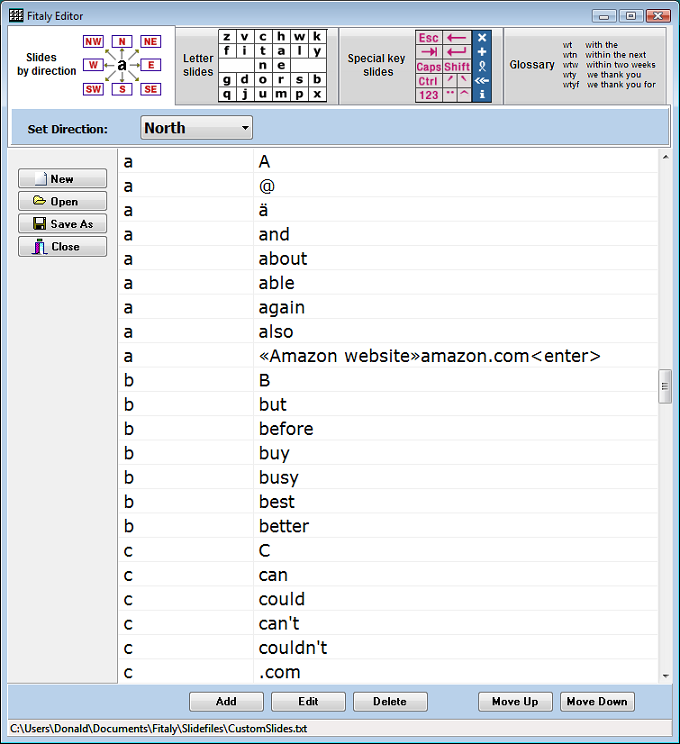Click the NW direction box
The image size is (680, 744).
[x=93, y=41]
